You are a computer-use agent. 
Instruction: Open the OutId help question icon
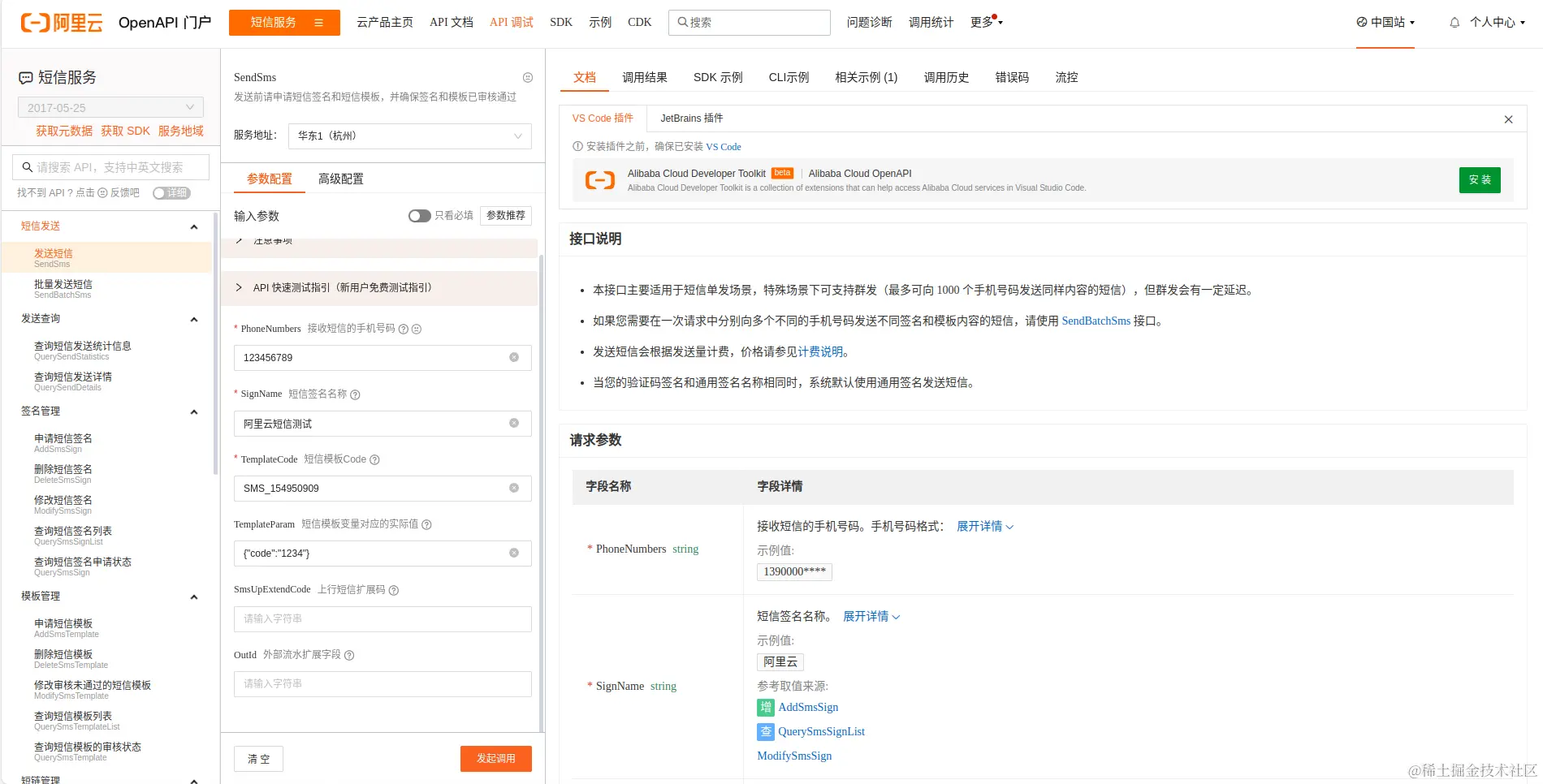[x=349, y=656]
